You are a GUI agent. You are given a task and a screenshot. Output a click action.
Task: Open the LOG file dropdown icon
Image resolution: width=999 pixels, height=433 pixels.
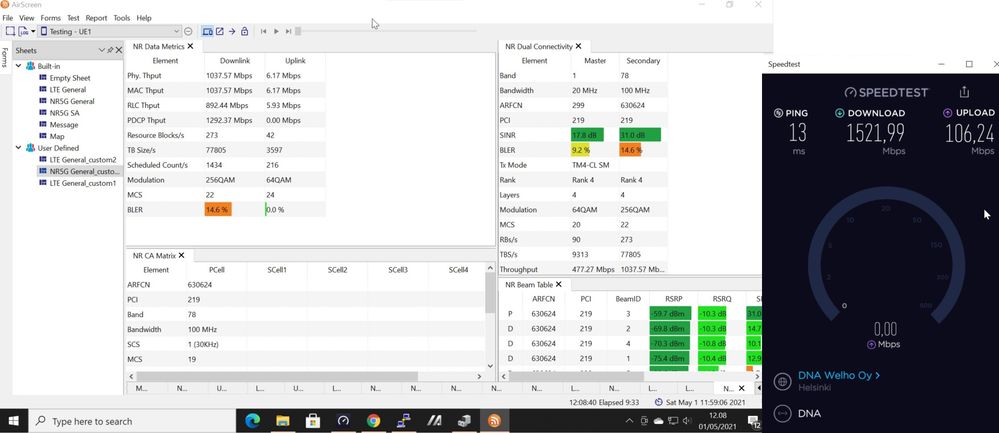[x=27, y=31]
